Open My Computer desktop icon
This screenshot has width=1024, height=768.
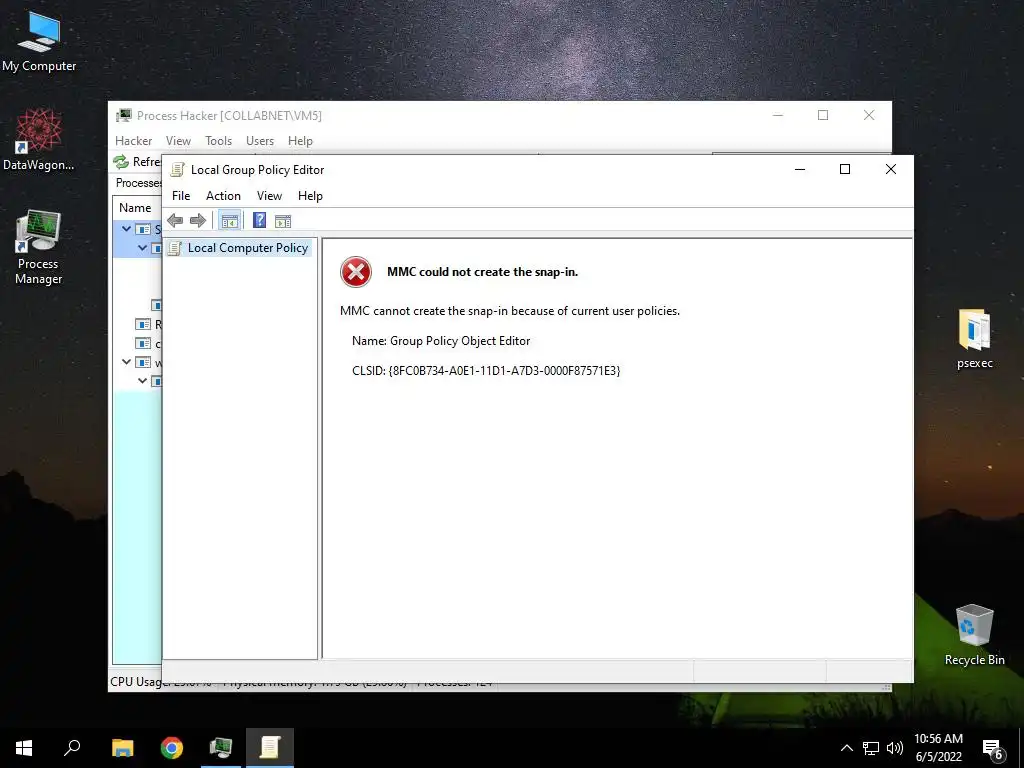(x=39, y=42)
